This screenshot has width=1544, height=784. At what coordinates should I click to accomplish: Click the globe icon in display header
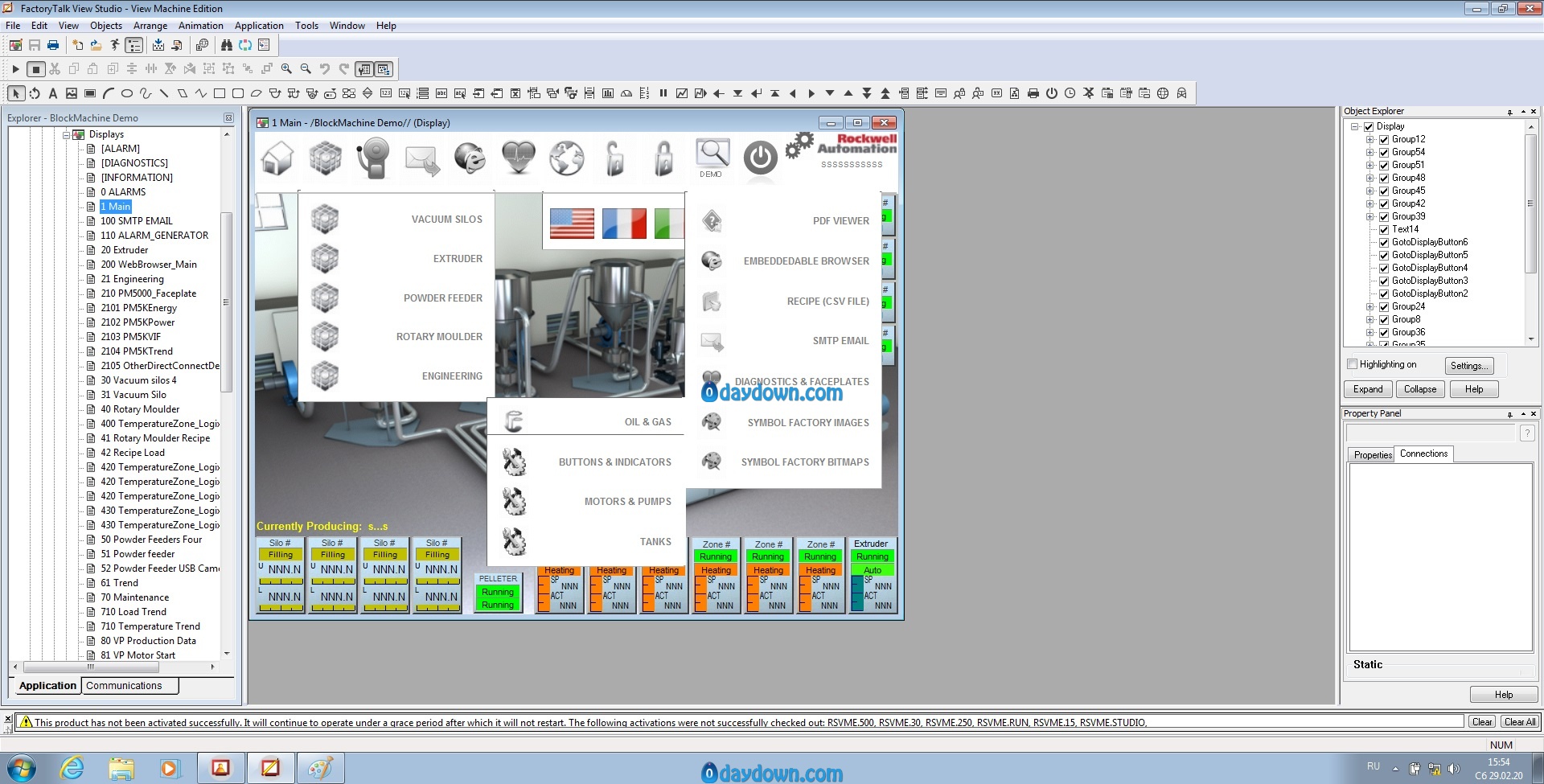(x=567, y=158)
